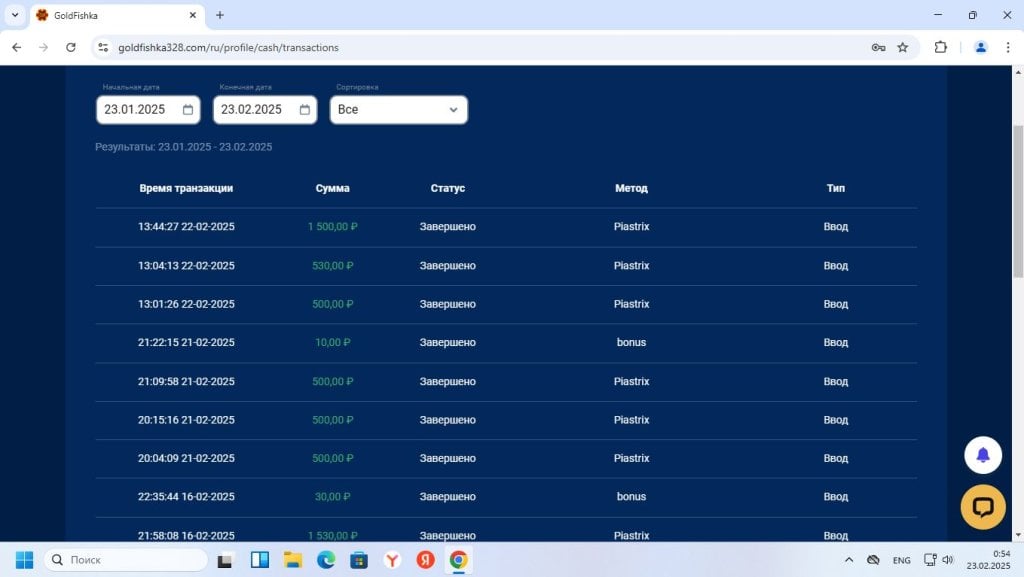
Task: Open the end date calendar picker icon
Action: pyautogui.click(x=305, y=110)
